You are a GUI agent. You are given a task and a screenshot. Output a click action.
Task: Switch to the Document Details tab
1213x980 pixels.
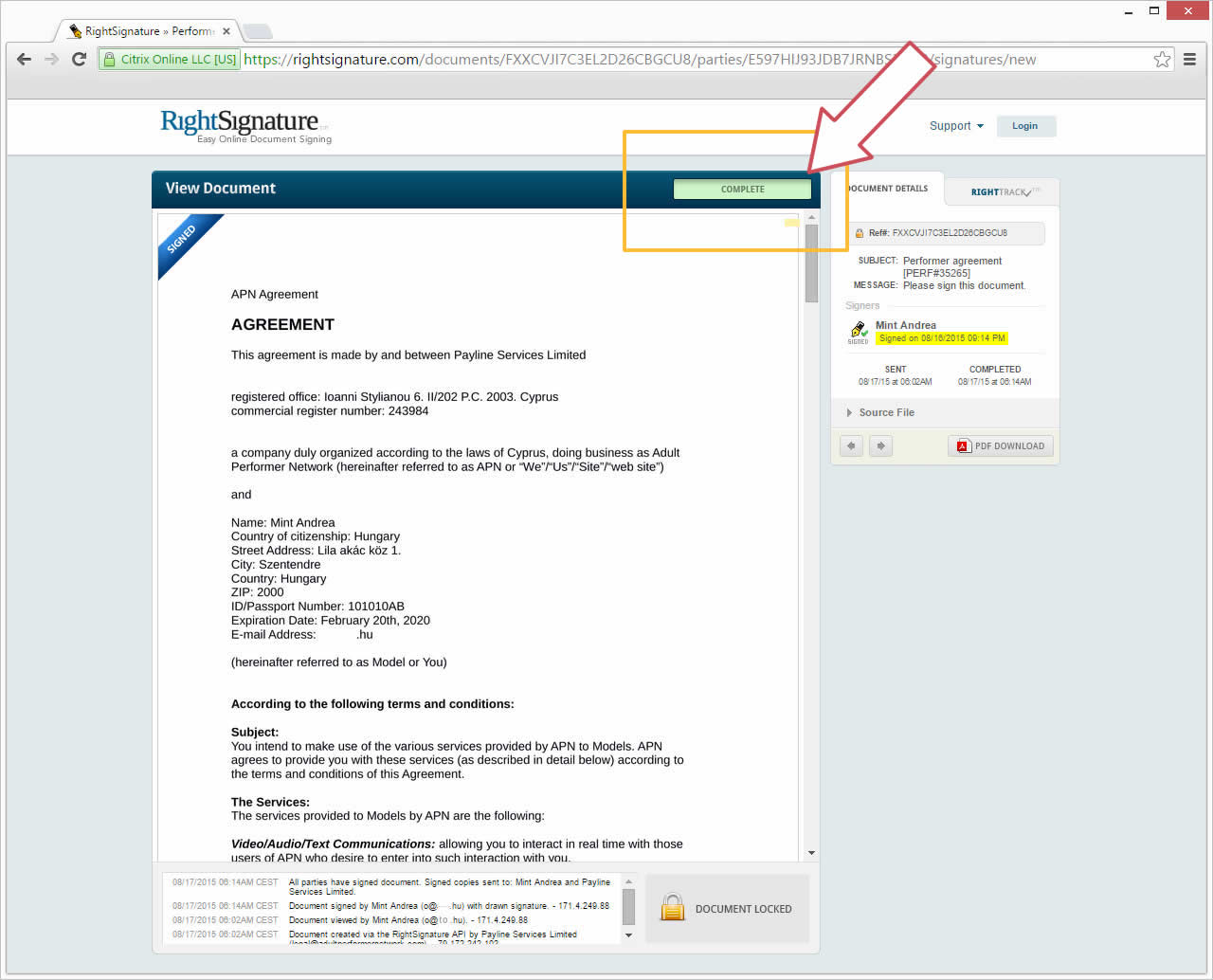pos(887,189)
